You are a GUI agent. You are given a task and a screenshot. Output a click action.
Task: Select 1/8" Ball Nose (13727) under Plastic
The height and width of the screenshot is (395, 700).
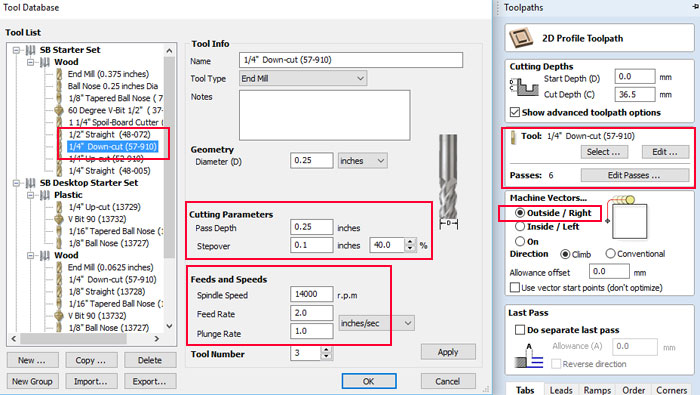(x=108, y=243)
